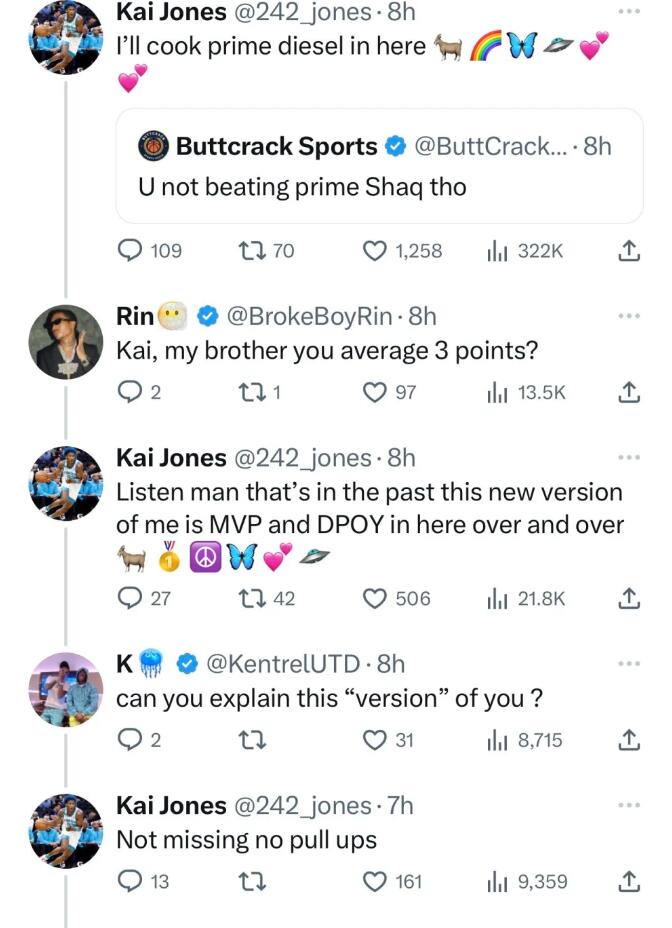Like the MVP and DPOY tweet
Viewport: 672px width, 928px height.
[374, 598]
